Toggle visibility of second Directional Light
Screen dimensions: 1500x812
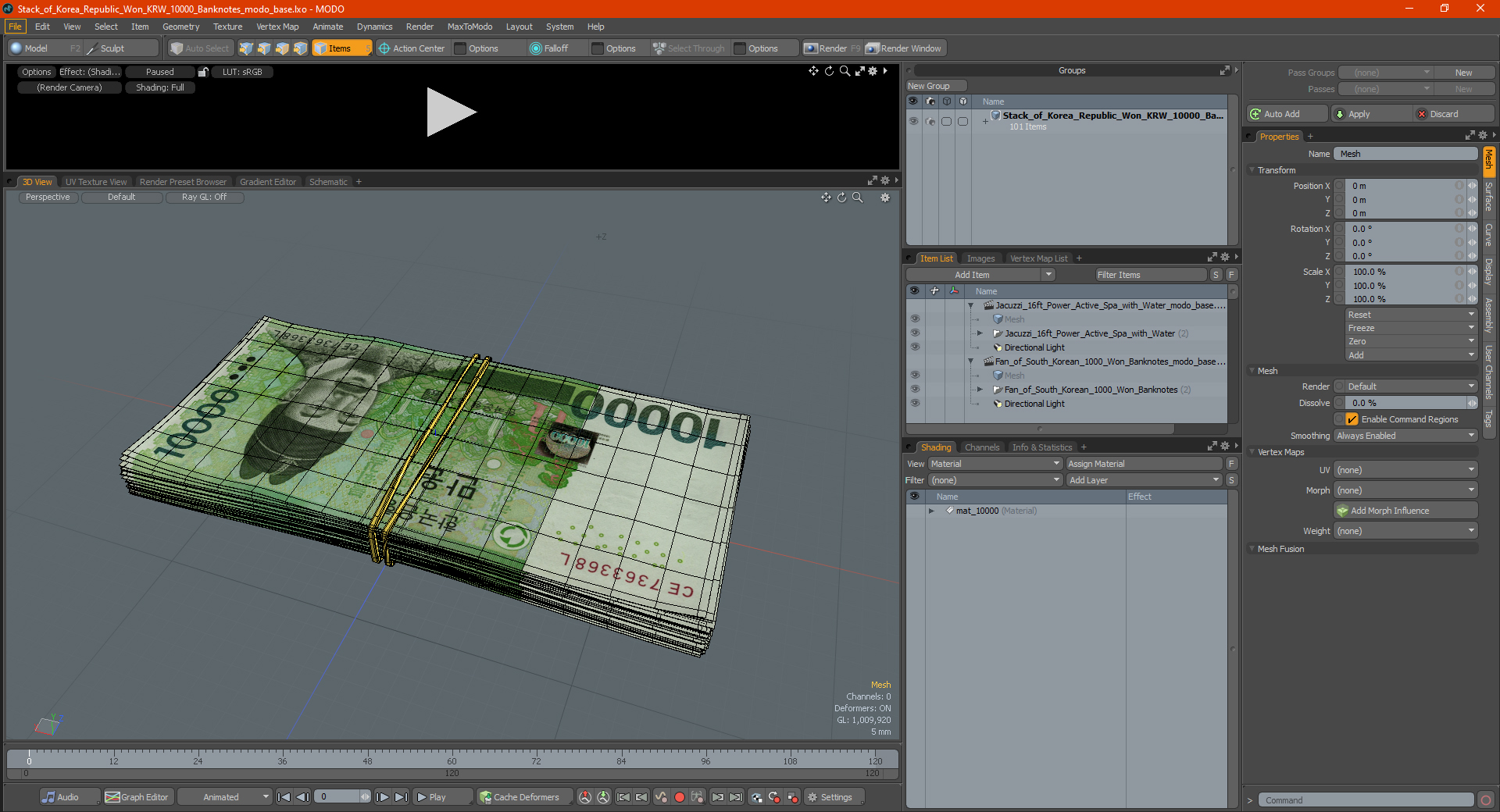coord(915,404)
